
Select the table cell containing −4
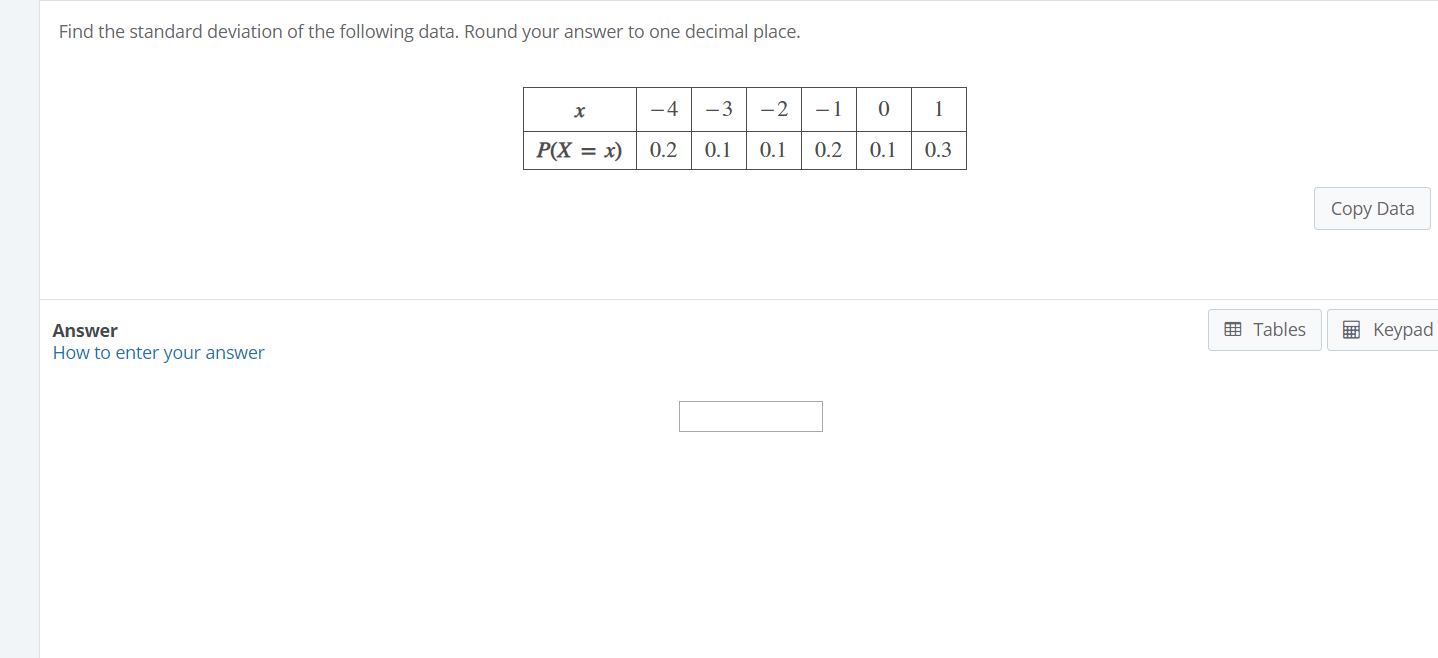(663, 109)
